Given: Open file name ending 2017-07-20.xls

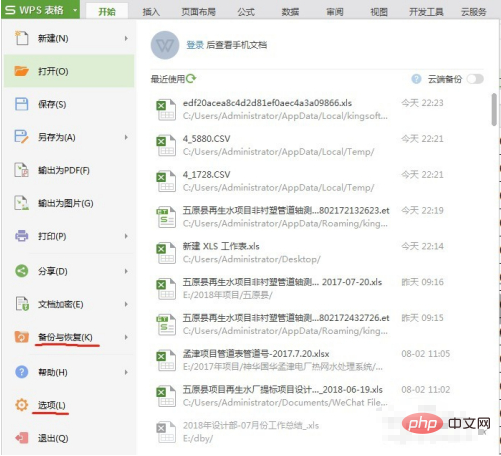Looking at the screenshot, I should point(282,282).
